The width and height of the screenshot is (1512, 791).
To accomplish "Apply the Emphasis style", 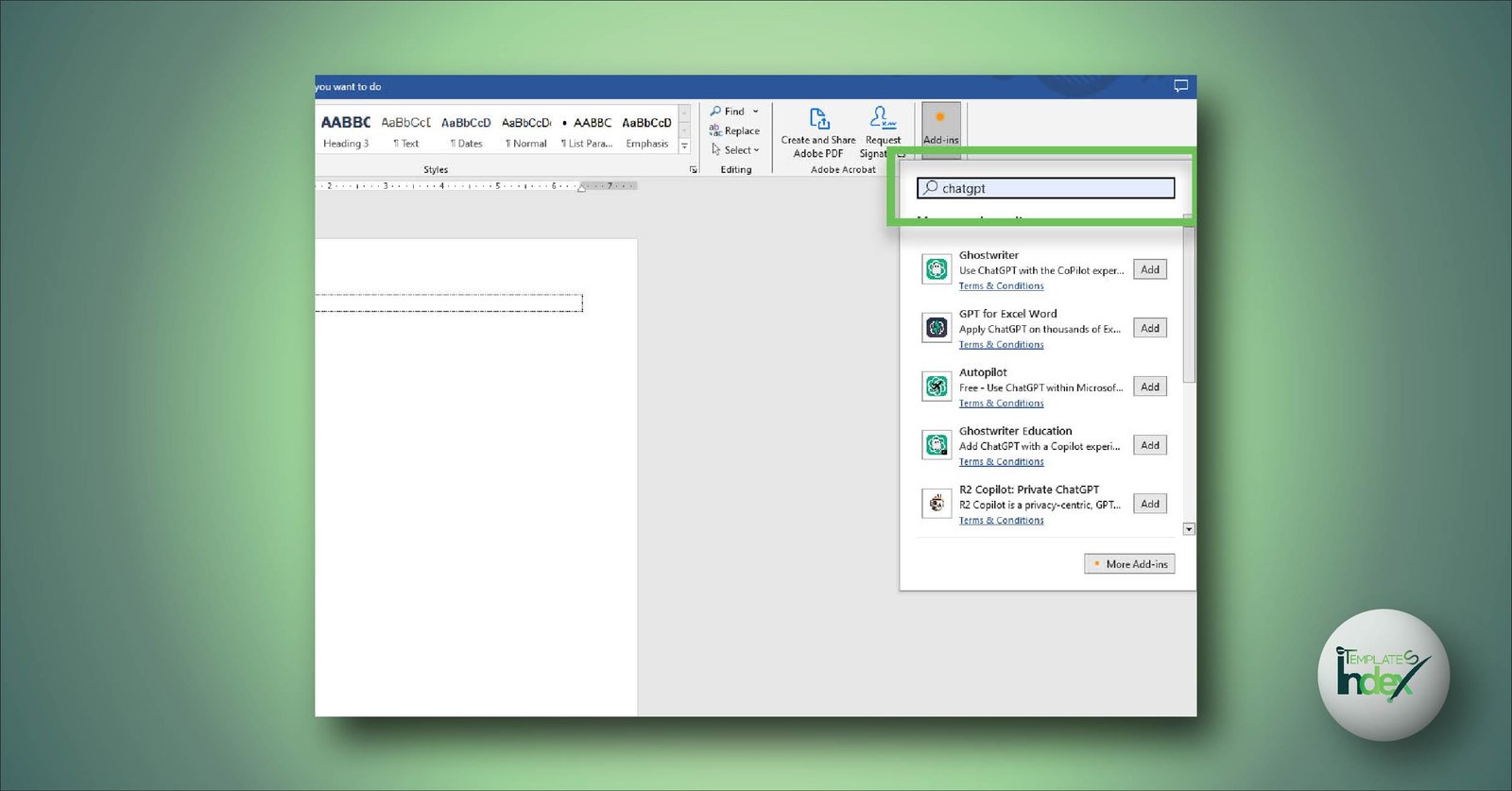I will (647, 131).
